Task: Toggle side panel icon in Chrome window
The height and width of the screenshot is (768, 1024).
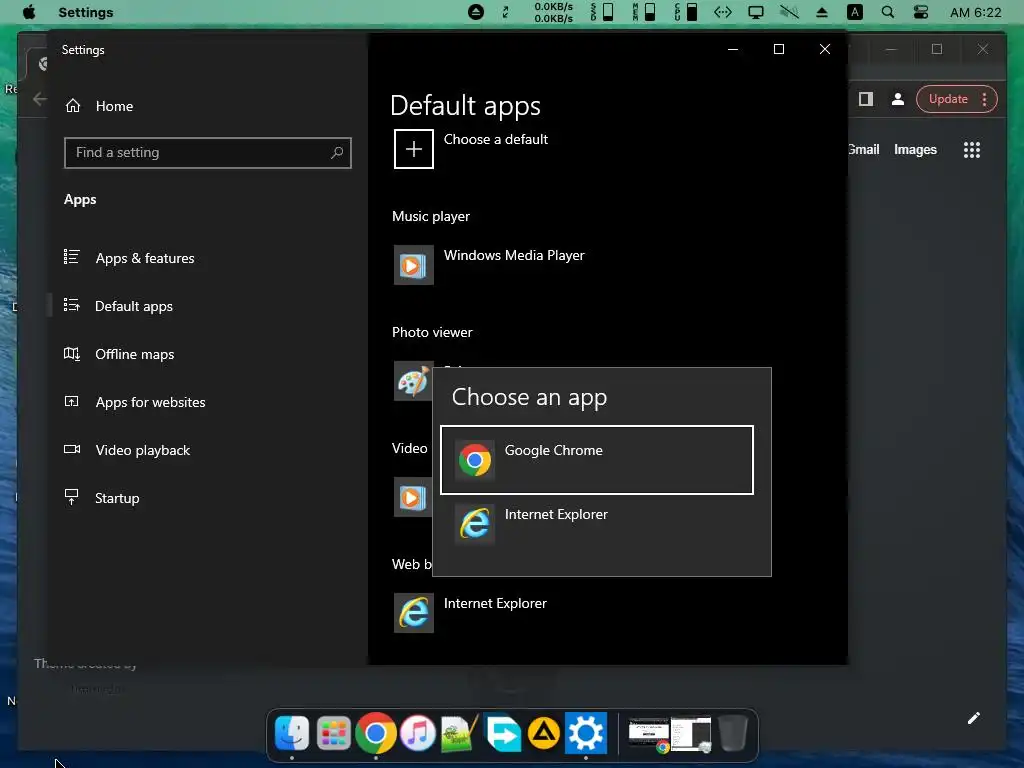Action: pyautogui.click(x=866, y=99)
